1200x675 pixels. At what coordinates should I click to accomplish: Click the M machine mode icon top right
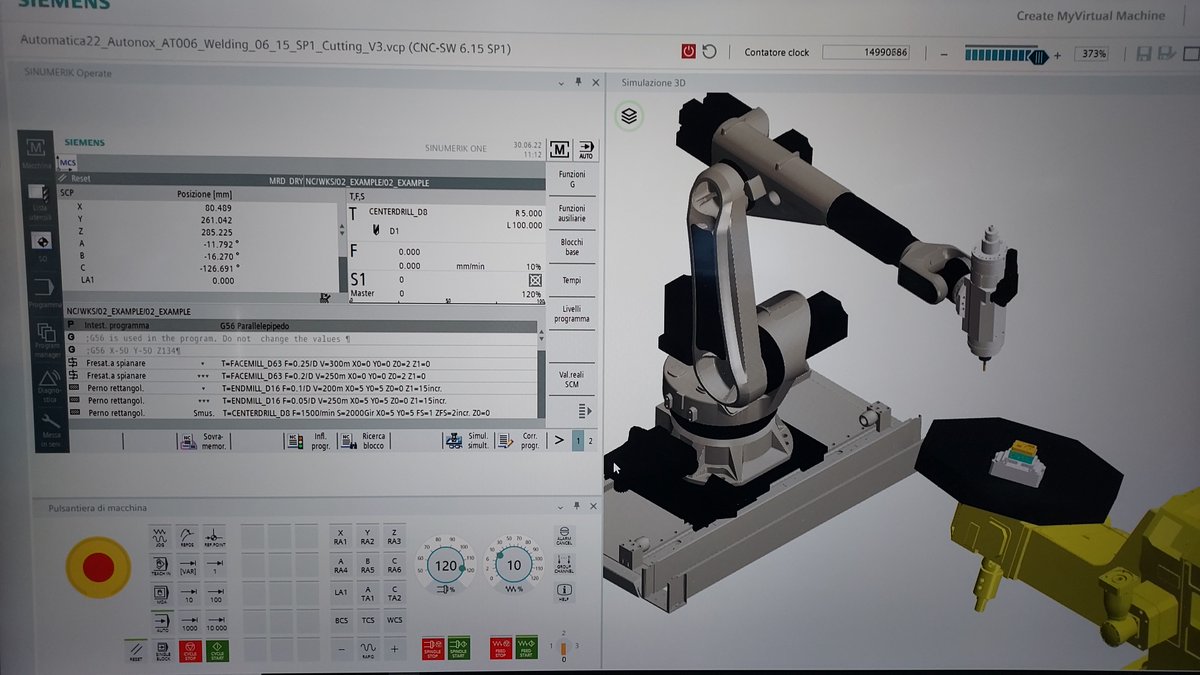(x=559, y=149)
